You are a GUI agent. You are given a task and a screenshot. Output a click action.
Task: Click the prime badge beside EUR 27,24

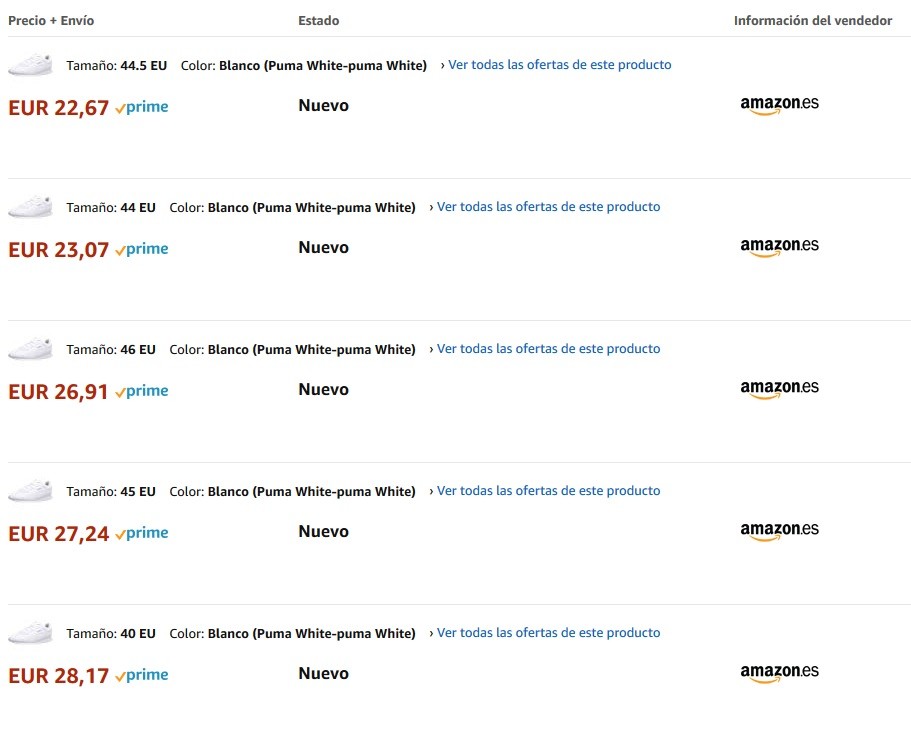[142, 534]
